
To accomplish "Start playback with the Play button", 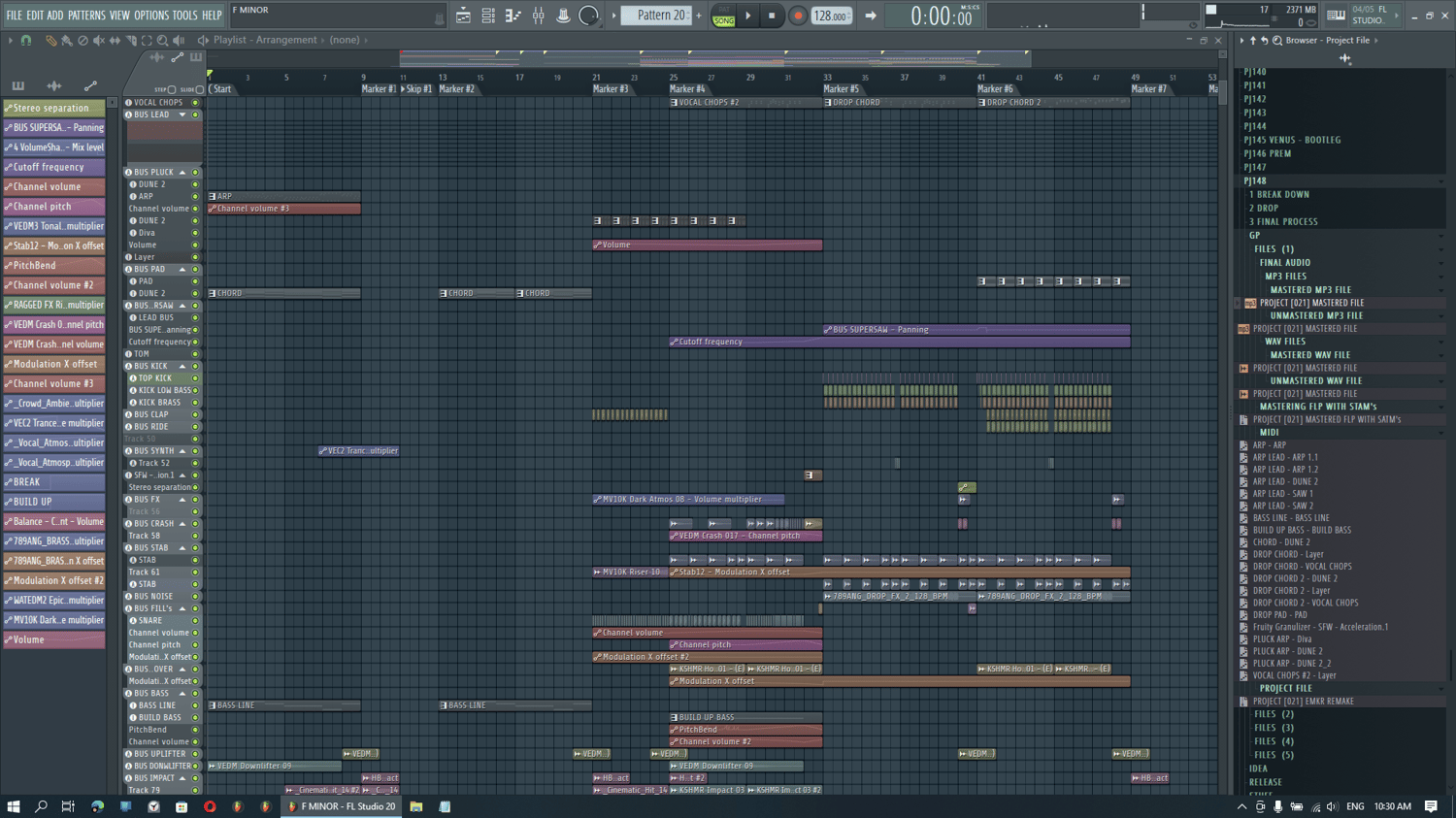I will [747, 16].
